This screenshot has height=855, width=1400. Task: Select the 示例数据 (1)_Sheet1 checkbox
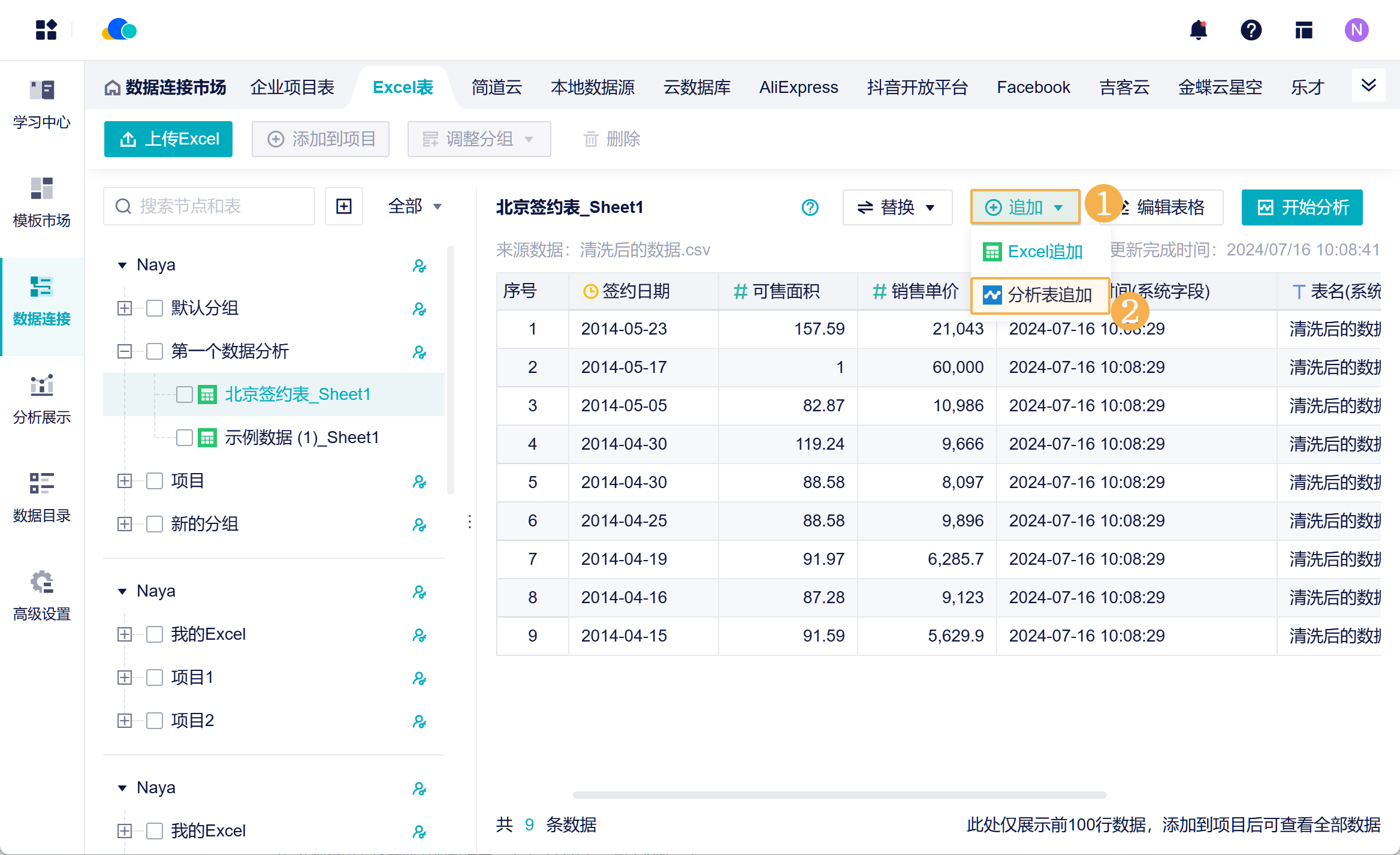[184, 438]
